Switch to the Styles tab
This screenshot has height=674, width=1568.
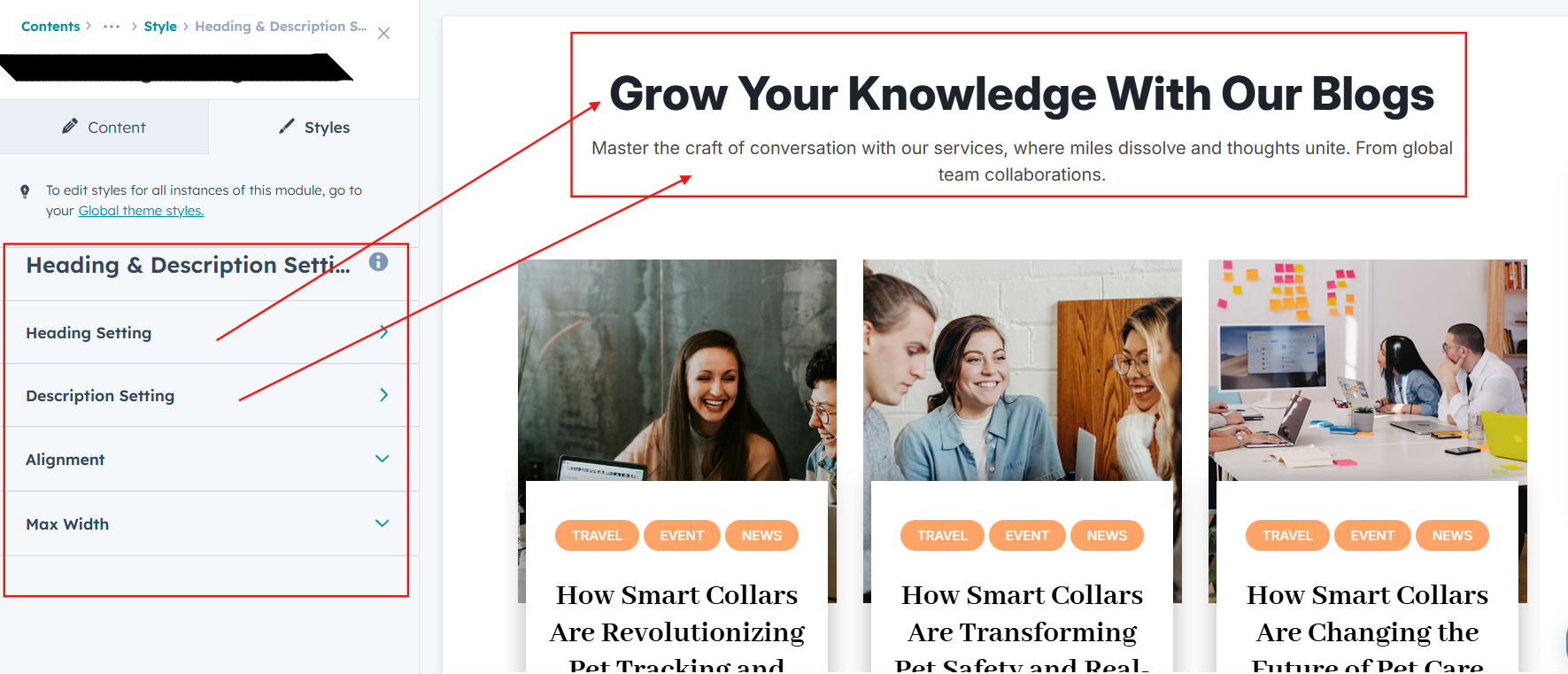(x=314, y=128)
